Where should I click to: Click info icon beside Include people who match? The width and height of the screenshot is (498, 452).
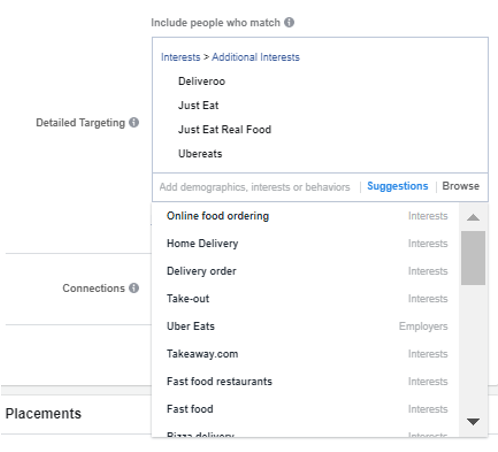(x=289, y=22)
